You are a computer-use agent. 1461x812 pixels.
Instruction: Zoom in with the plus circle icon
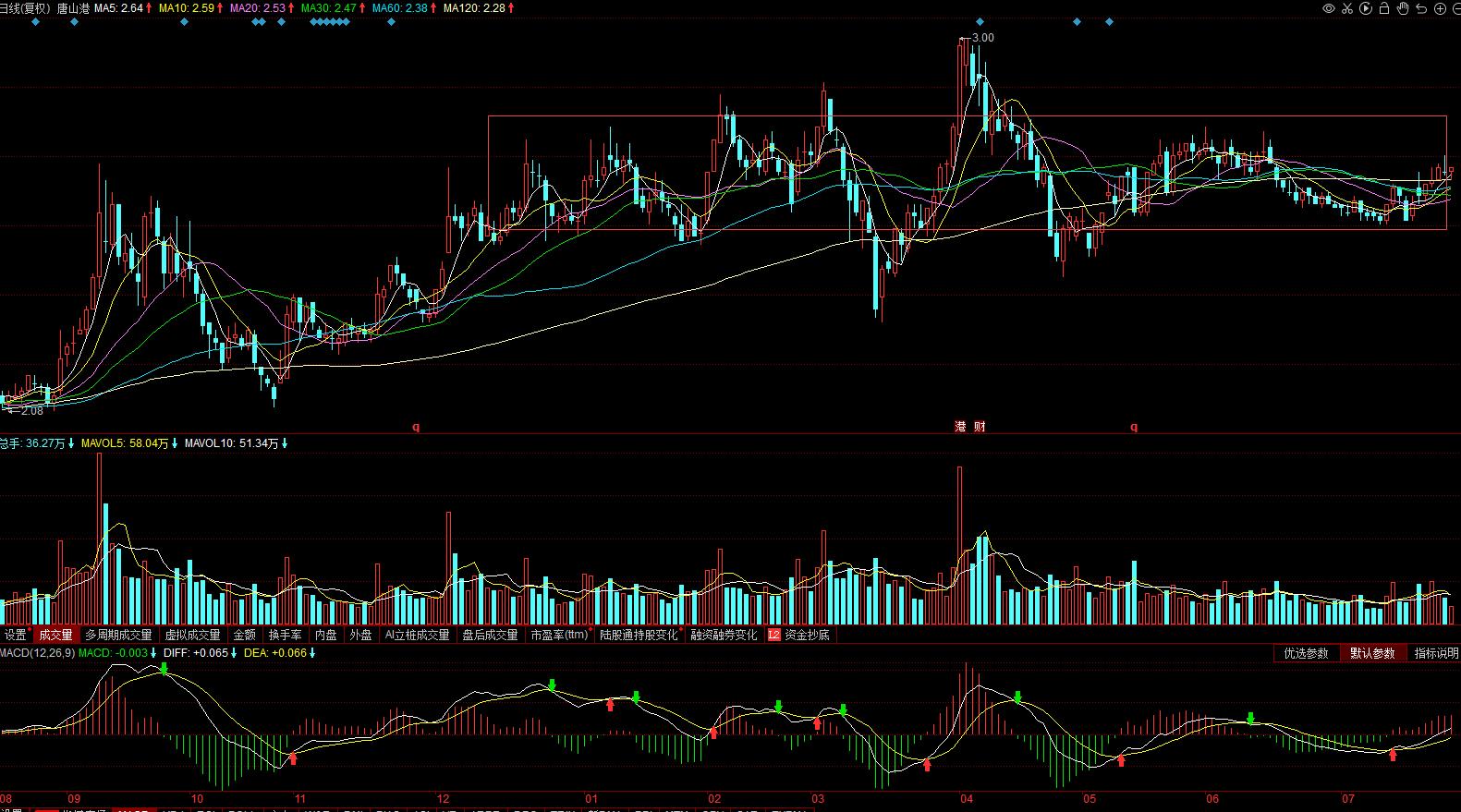(x=1440, y=8)
